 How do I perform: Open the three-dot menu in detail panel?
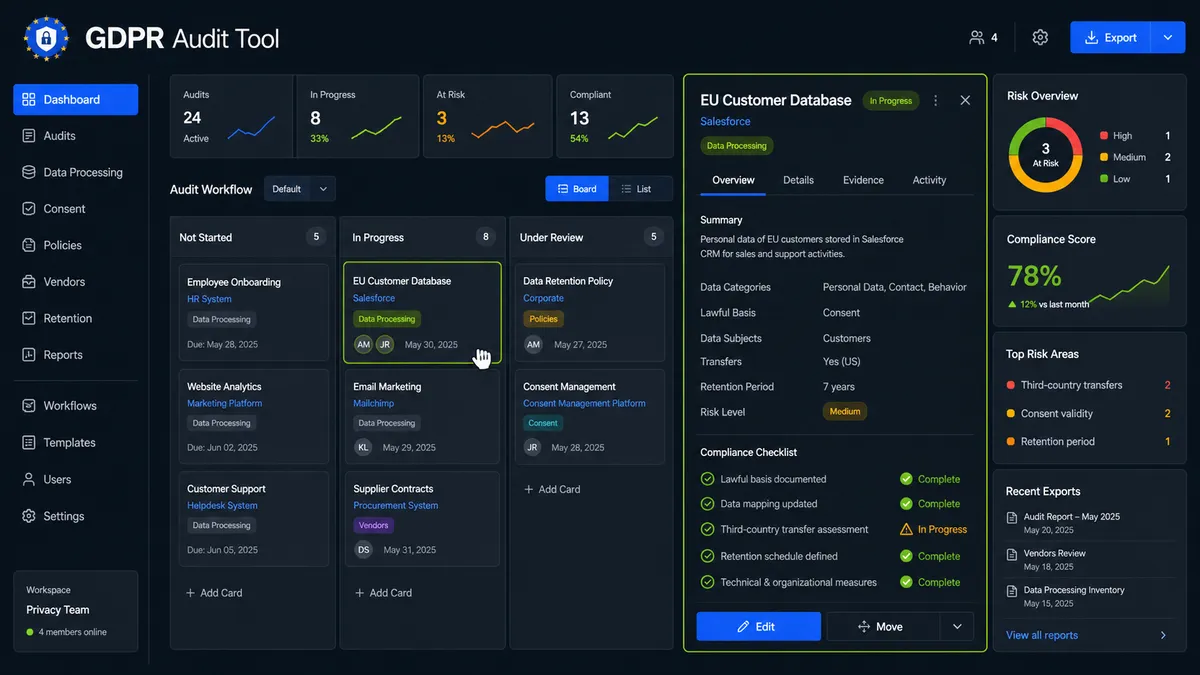click(936, 100)
